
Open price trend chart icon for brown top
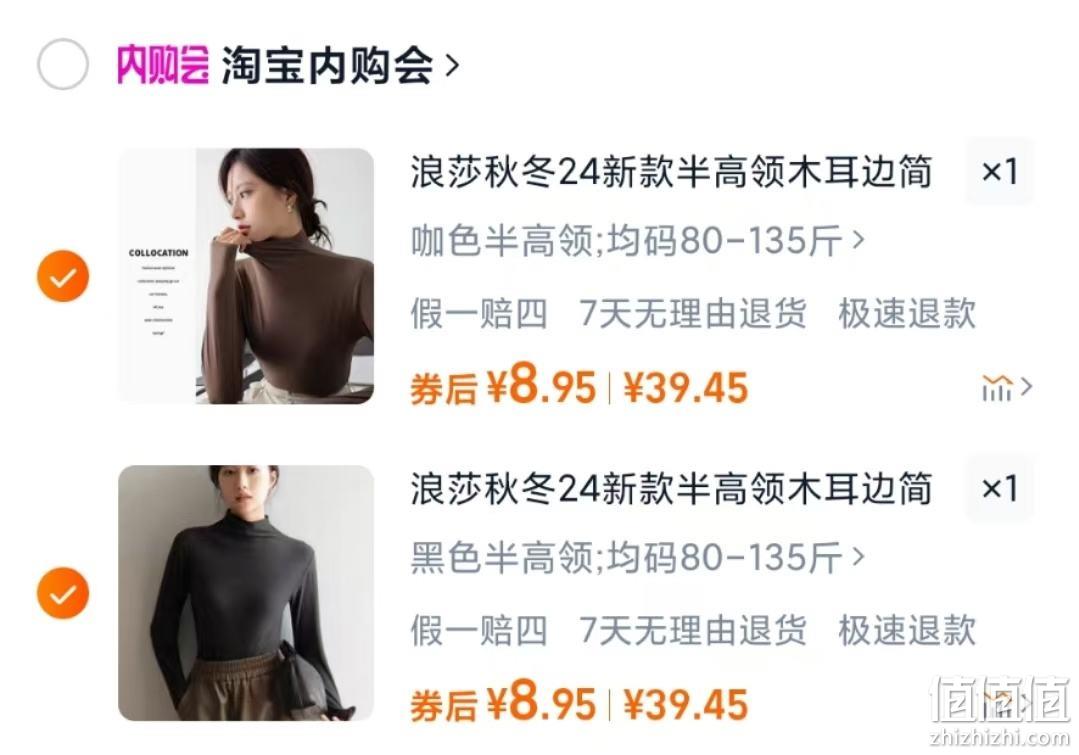point(1007,387)
